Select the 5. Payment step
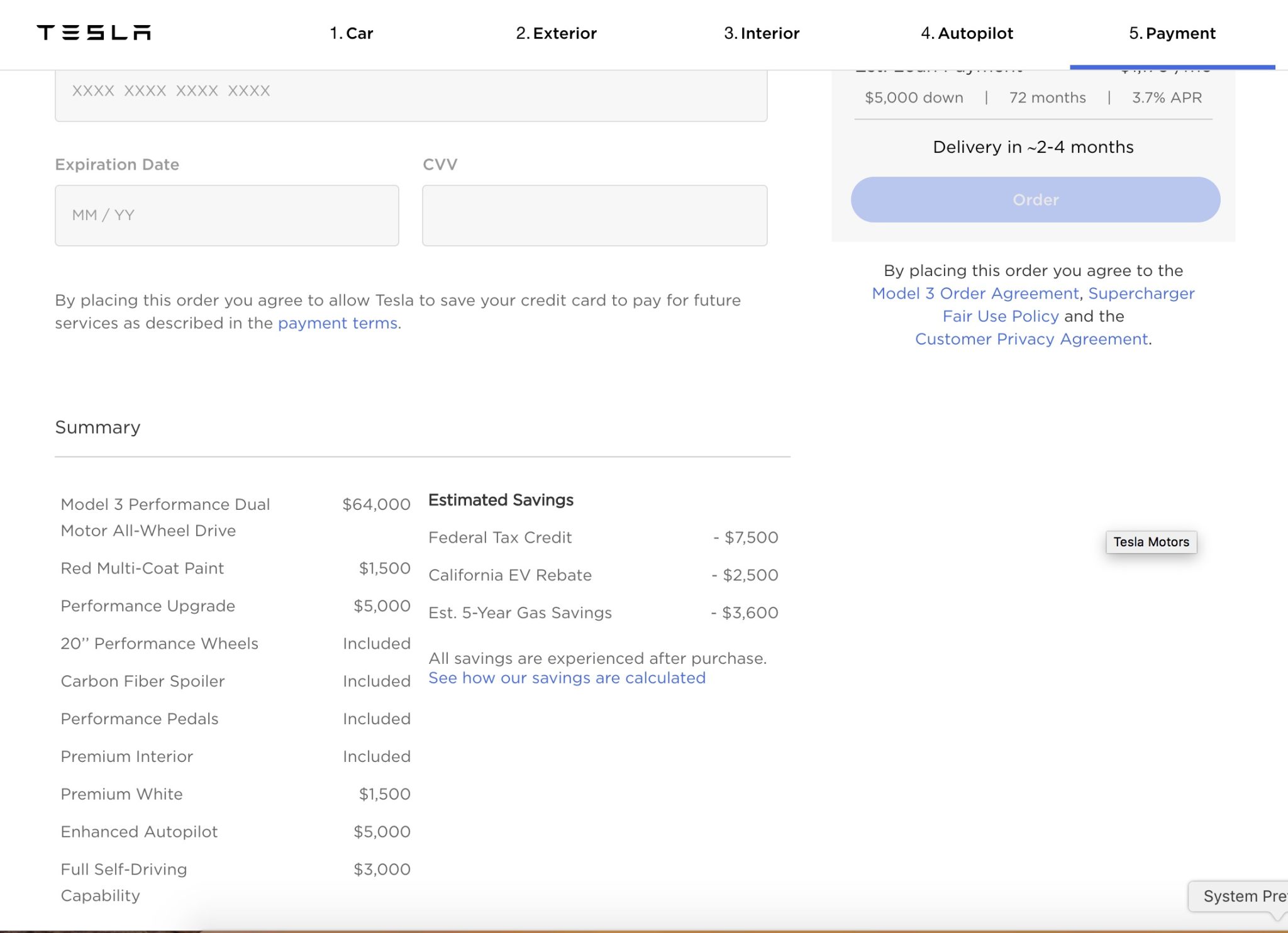The image size is (1288, 933). tap(1172, 33)
